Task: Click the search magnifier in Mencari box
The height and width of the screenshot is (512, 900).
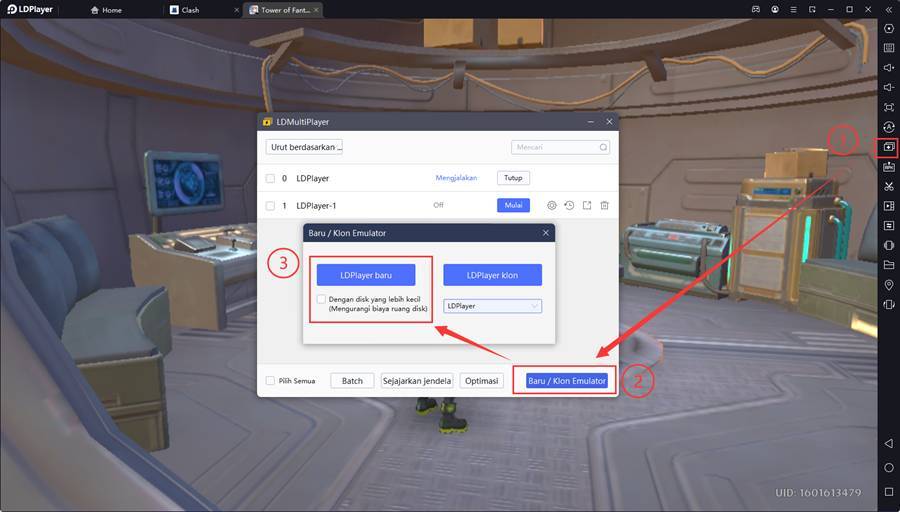Action: point(603,148)
